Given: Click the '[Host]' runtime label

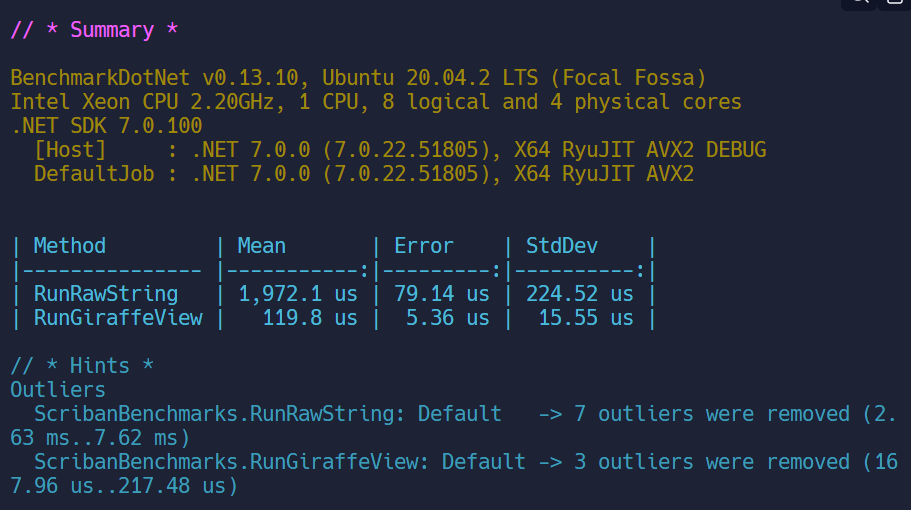Looking at the screenshot, I should click(x=70, y=150).
